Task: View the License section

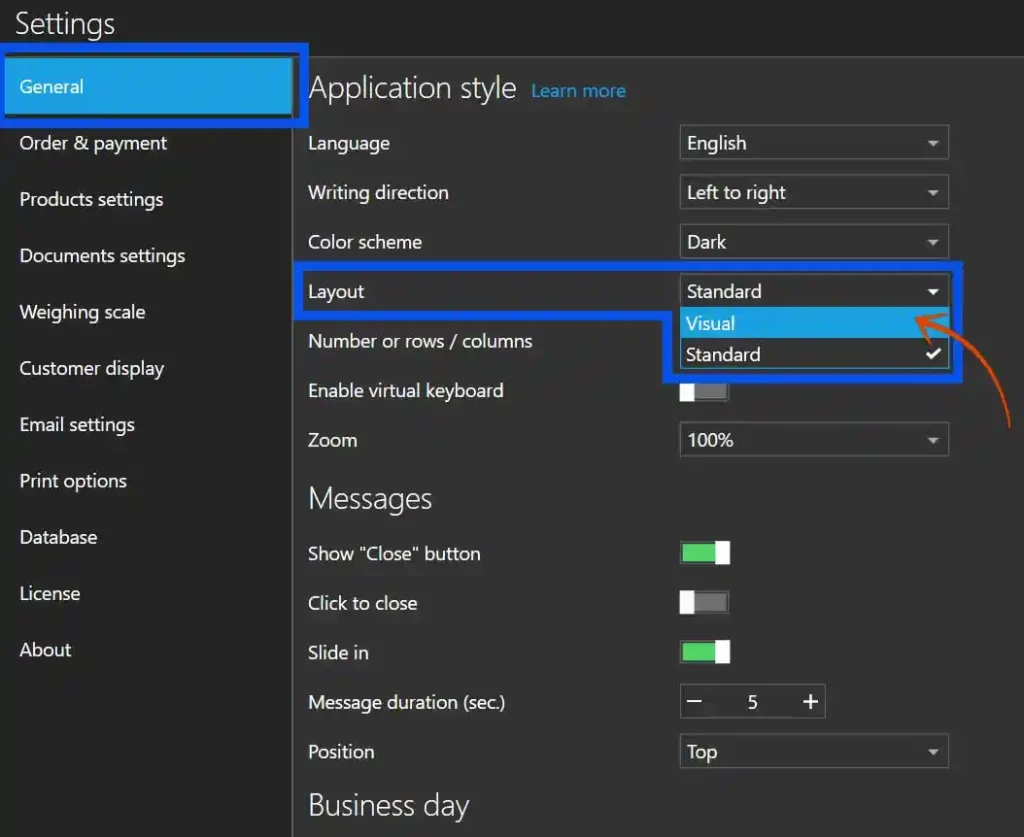Action: tap(49, 593)
